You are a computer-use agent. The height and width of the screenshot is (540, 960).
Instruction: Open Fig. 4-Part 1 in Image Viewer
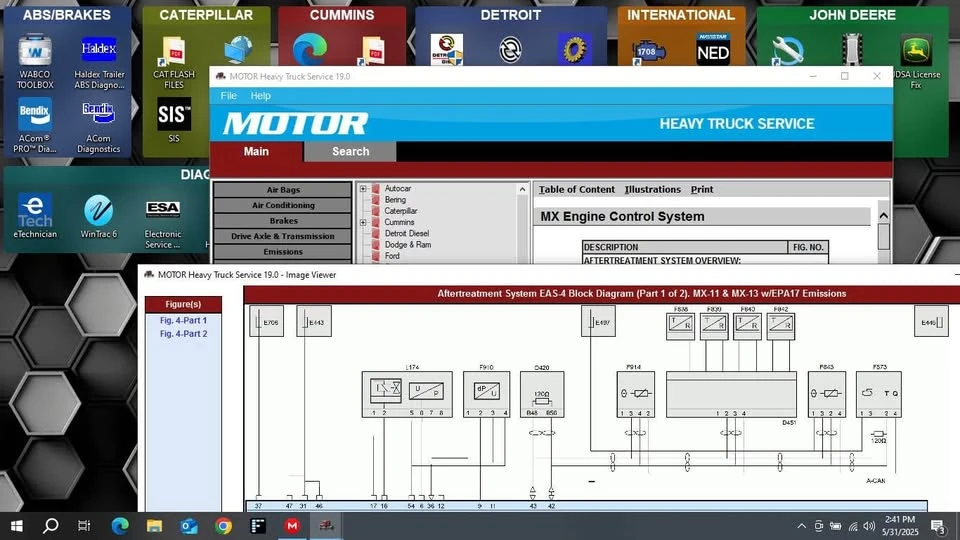pyautogui.click(x=183, y=320)
